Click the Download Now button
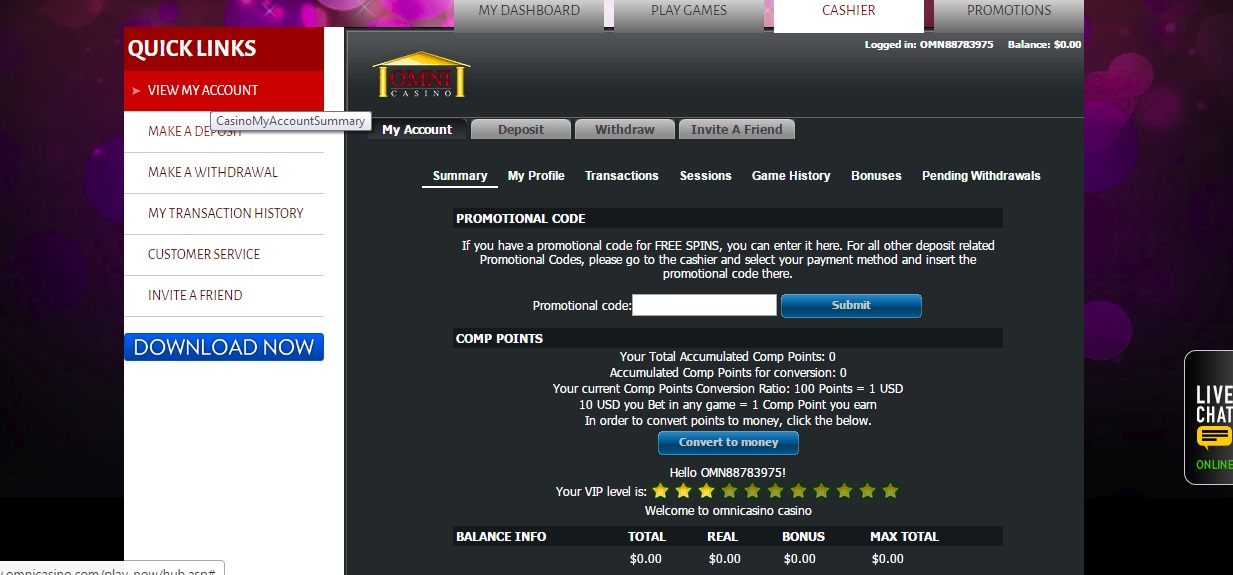 tap(224, 347)
